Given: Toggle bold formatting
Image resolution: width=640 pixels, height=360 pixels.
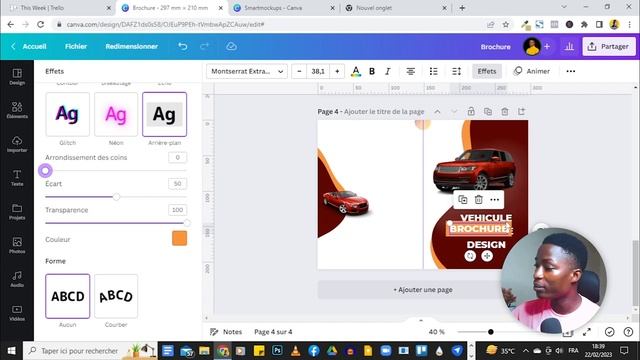Looking at the screenshot, I should [372, 71].
